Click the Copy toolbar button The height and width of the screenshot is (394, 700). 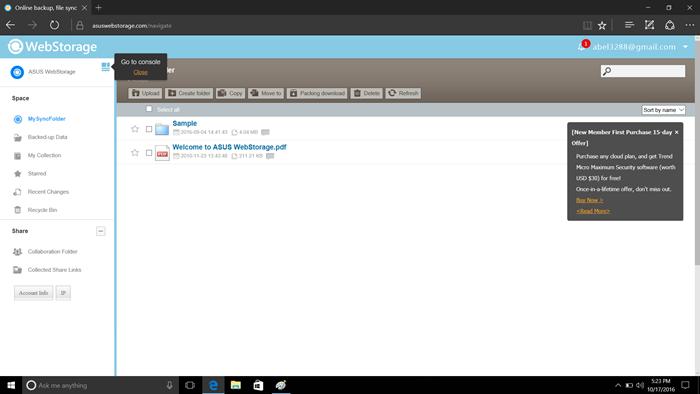click(x=230, y=93)
